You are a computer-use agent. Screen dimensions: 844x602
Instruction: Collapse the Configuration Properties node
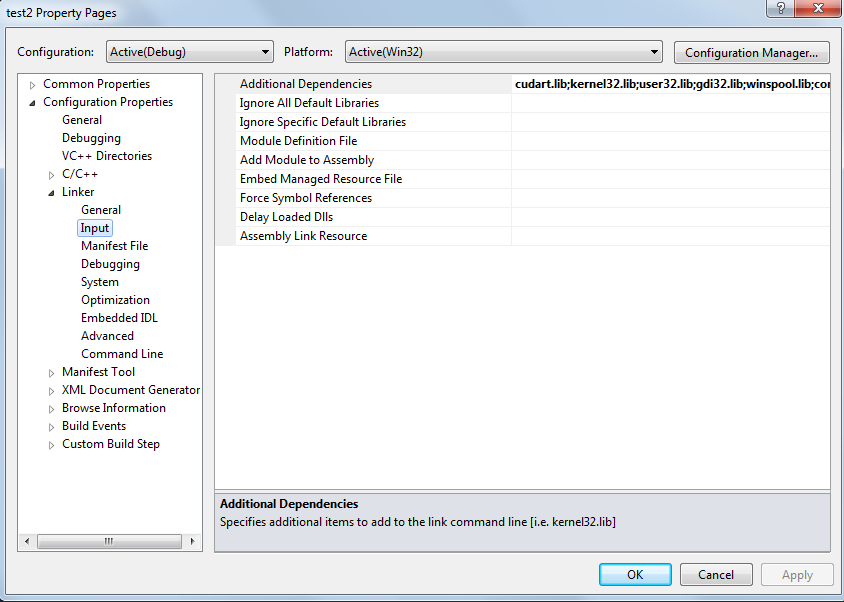pos(33,103)
